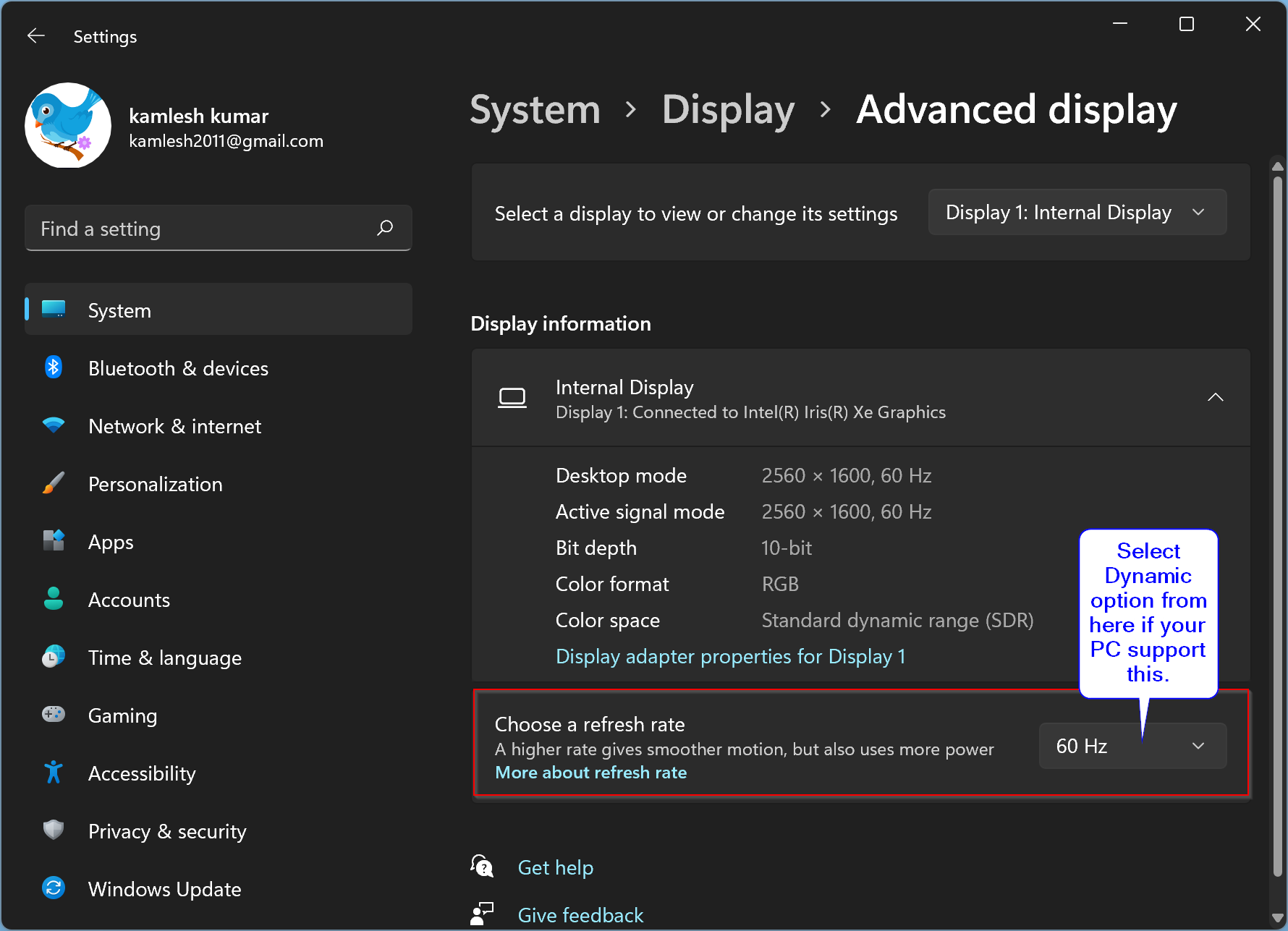
Task: Click the Get help link
Action: tap(556, 867)
